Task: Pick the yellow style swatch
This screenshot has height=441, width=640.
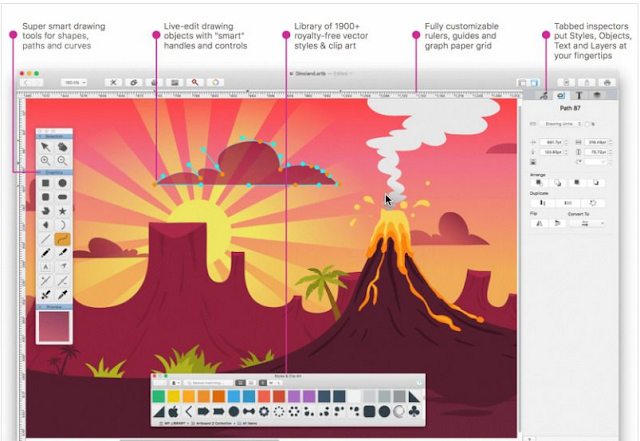Action: (173, 396)
